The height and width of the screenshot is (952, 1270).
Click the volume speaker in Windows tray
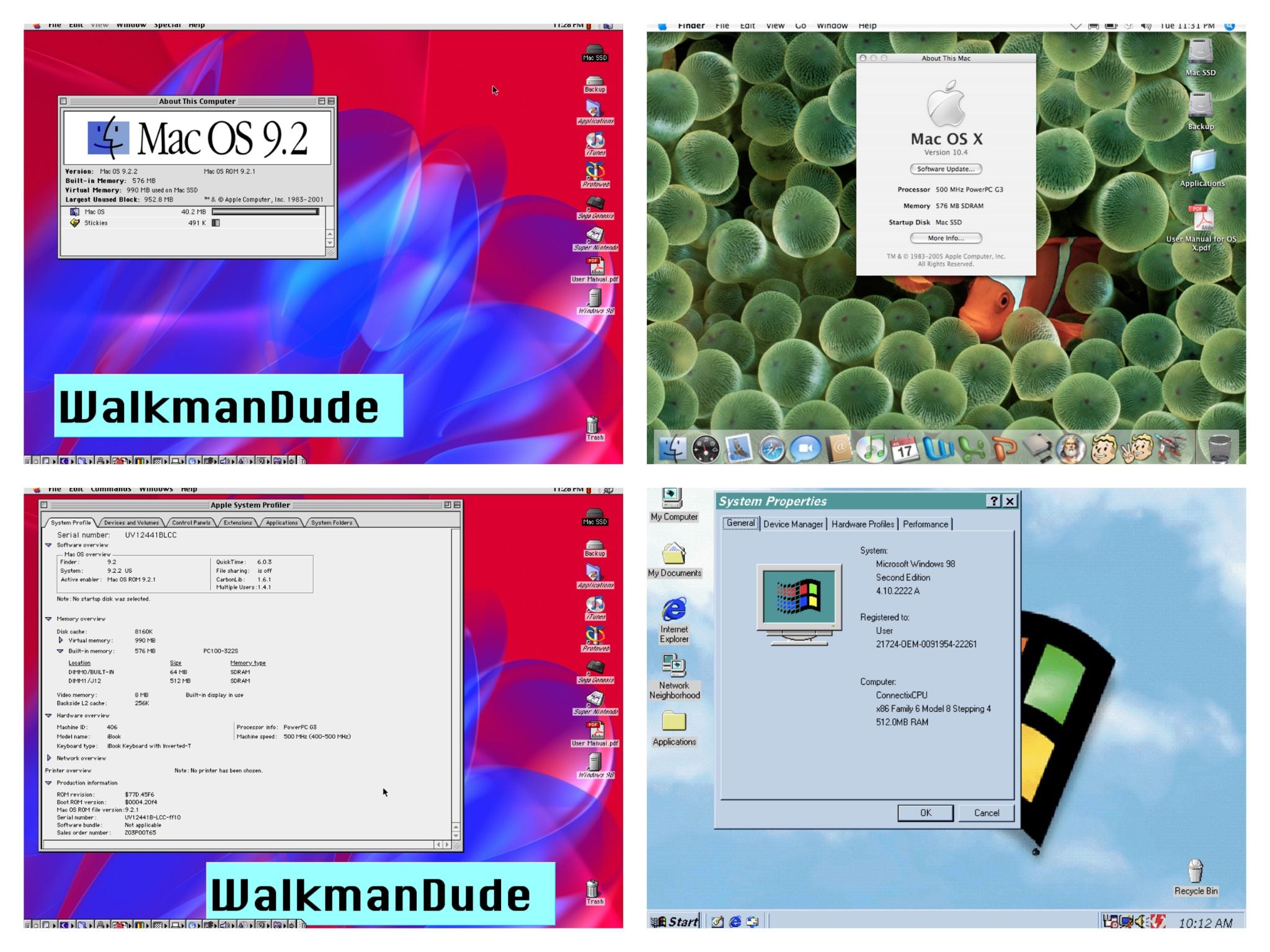(1142, 922)
